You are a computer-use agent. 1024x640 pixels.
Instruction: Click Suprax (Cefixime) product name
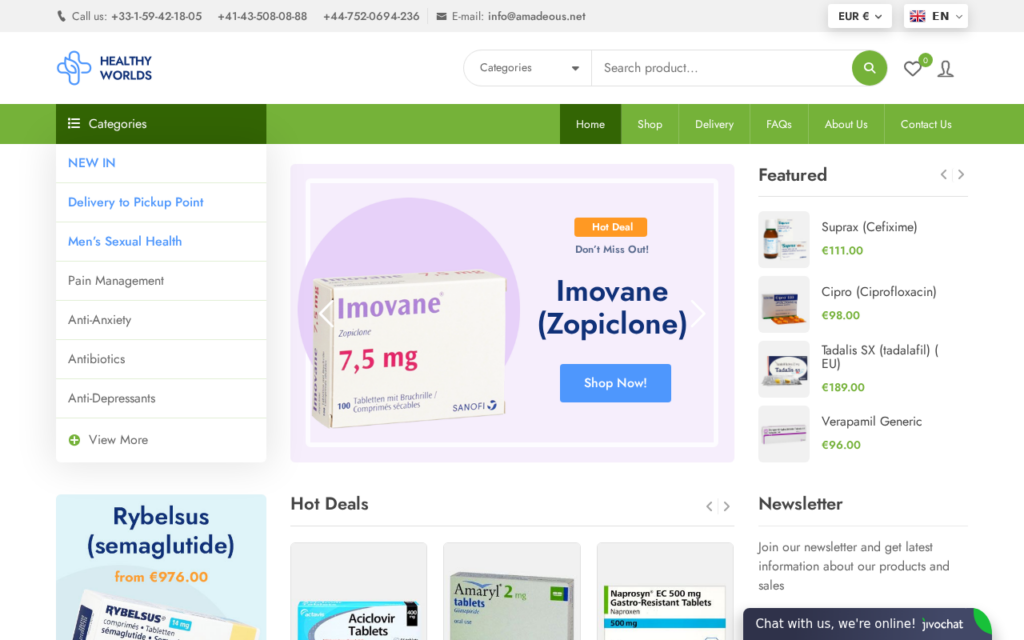pos(869,227)
